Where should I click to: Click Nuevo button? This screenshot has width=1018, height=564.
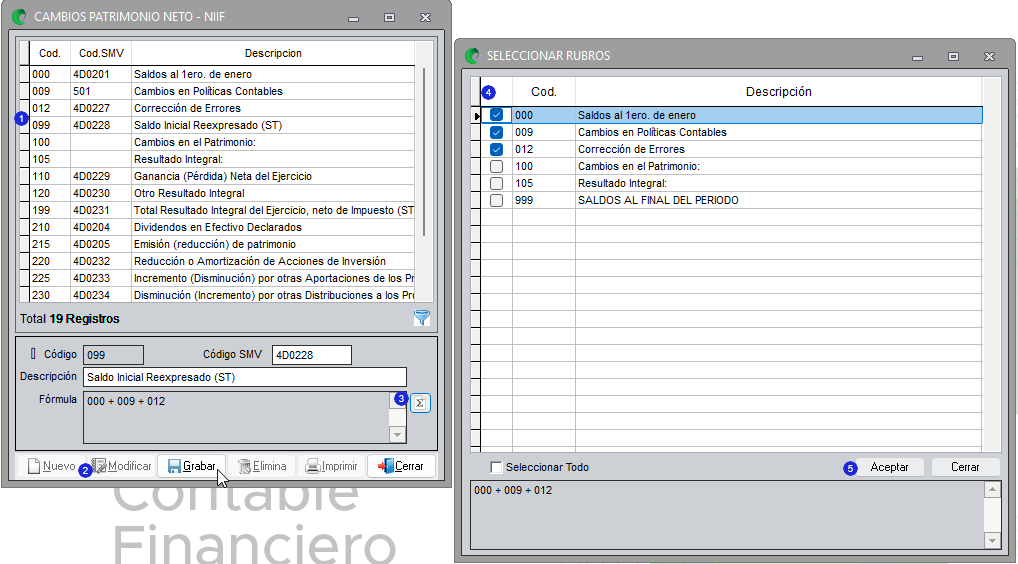(x=52, y=466)
